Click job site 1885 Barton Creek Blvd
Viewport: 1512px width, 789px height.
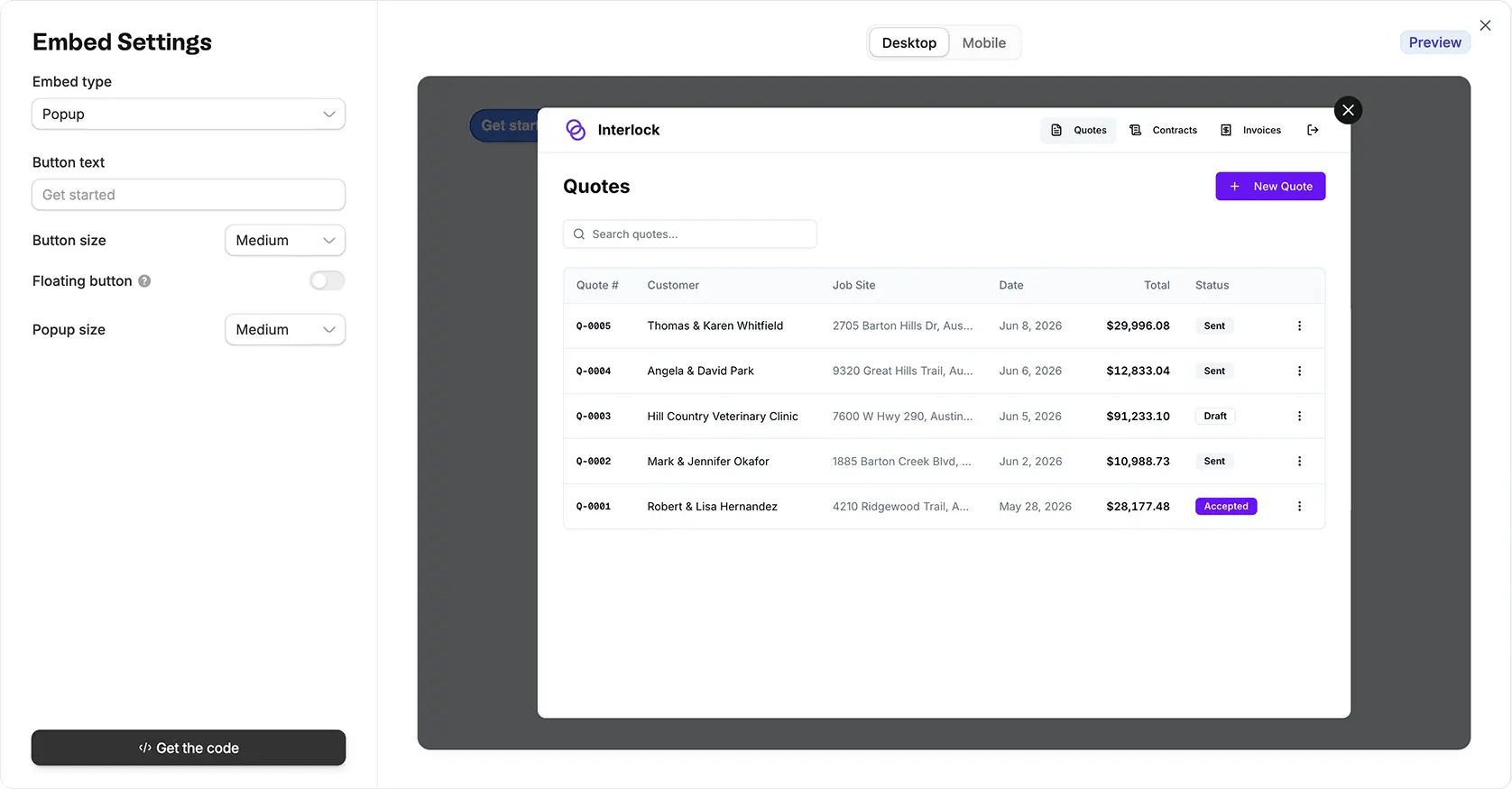click(901, 461)
